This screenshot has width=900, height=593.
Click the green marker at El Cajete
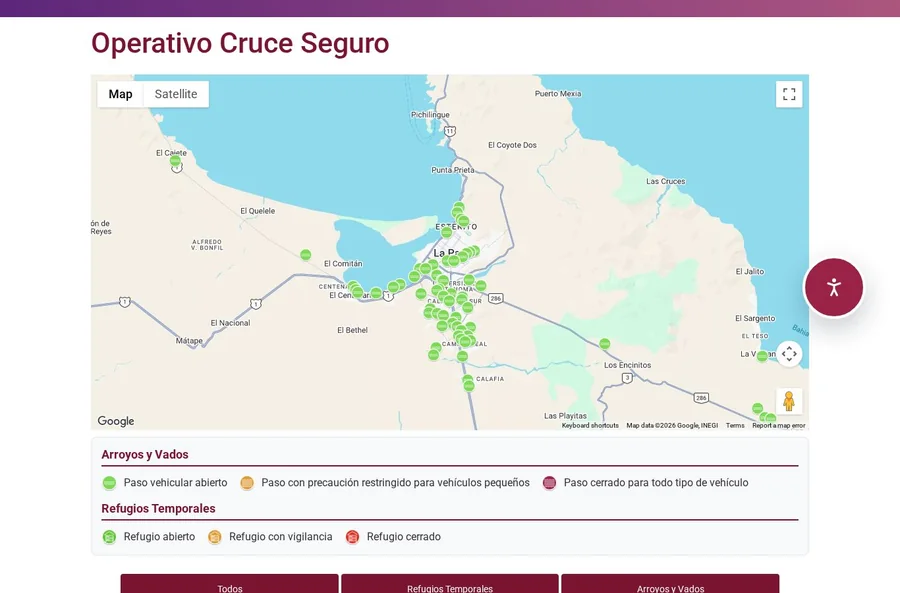(x=176, y=161)
